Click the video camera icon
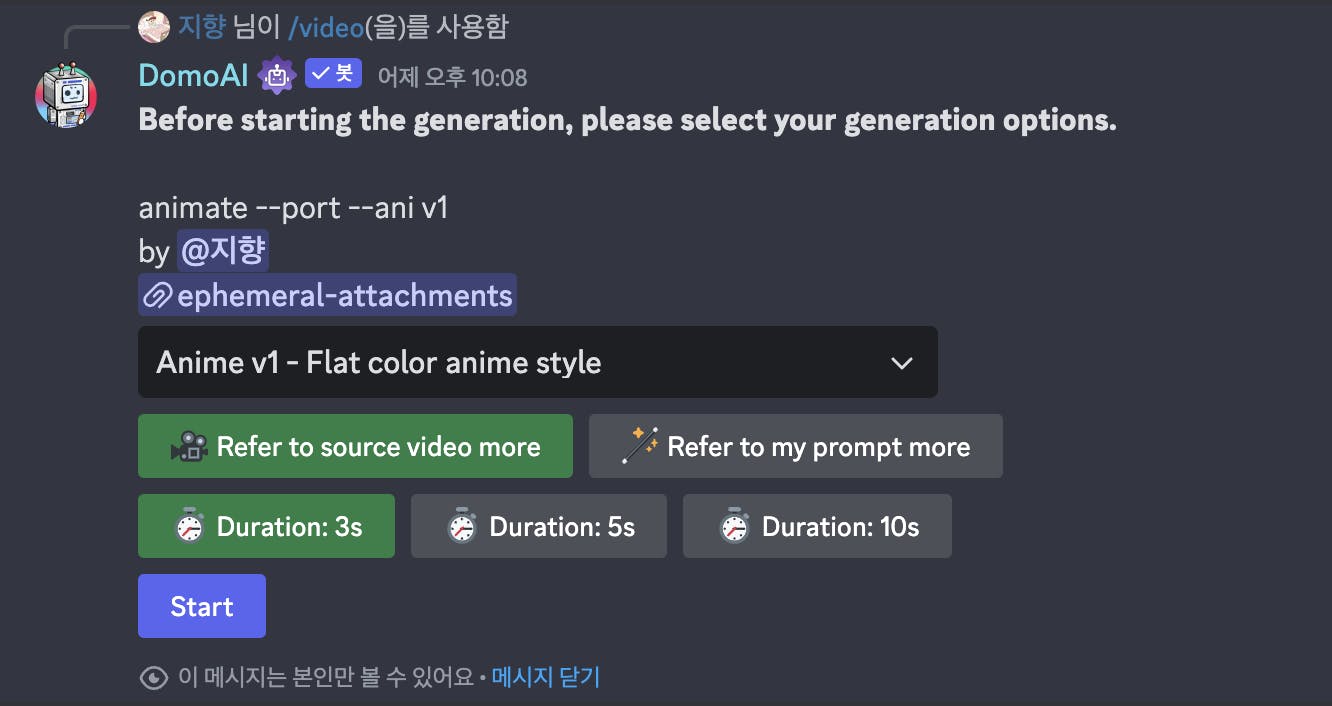The width and height of the screenshot is (1332, 706). point(188,447)
